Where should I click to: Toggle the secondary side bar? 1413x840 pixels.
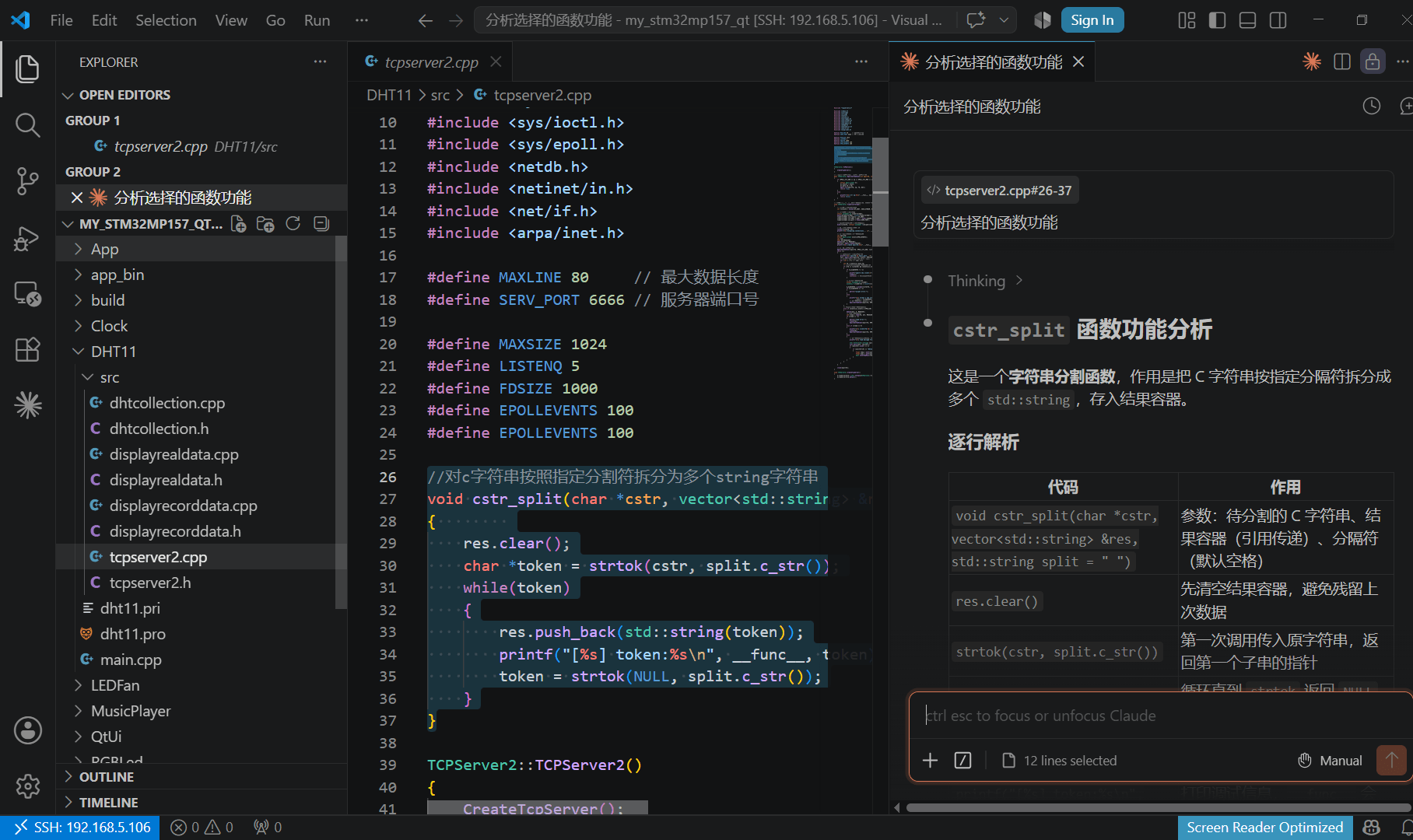pyautogui.click(x=1278, y=20)
